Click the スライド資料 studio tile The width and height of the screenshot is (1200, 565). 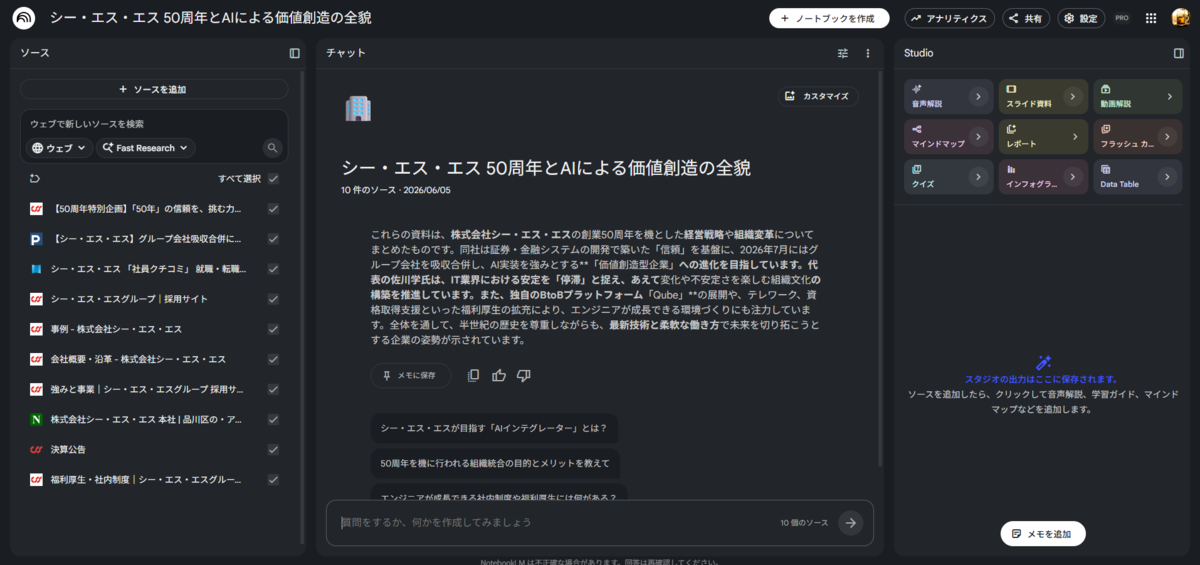(1043, 97)
